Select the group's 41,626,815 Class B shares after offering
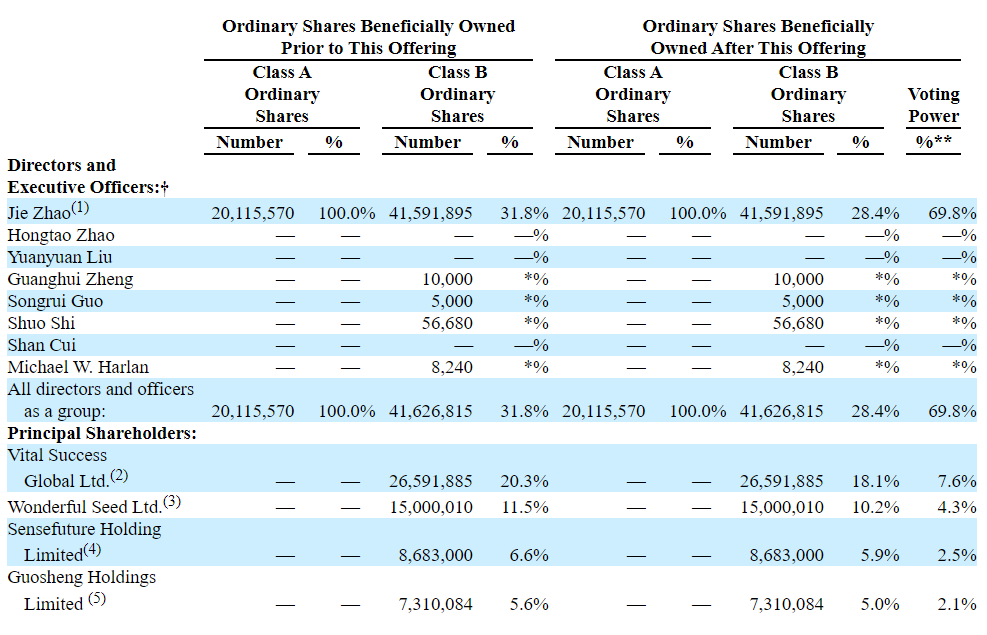This screenshot has height=635, width=987. tap(781, 412)
